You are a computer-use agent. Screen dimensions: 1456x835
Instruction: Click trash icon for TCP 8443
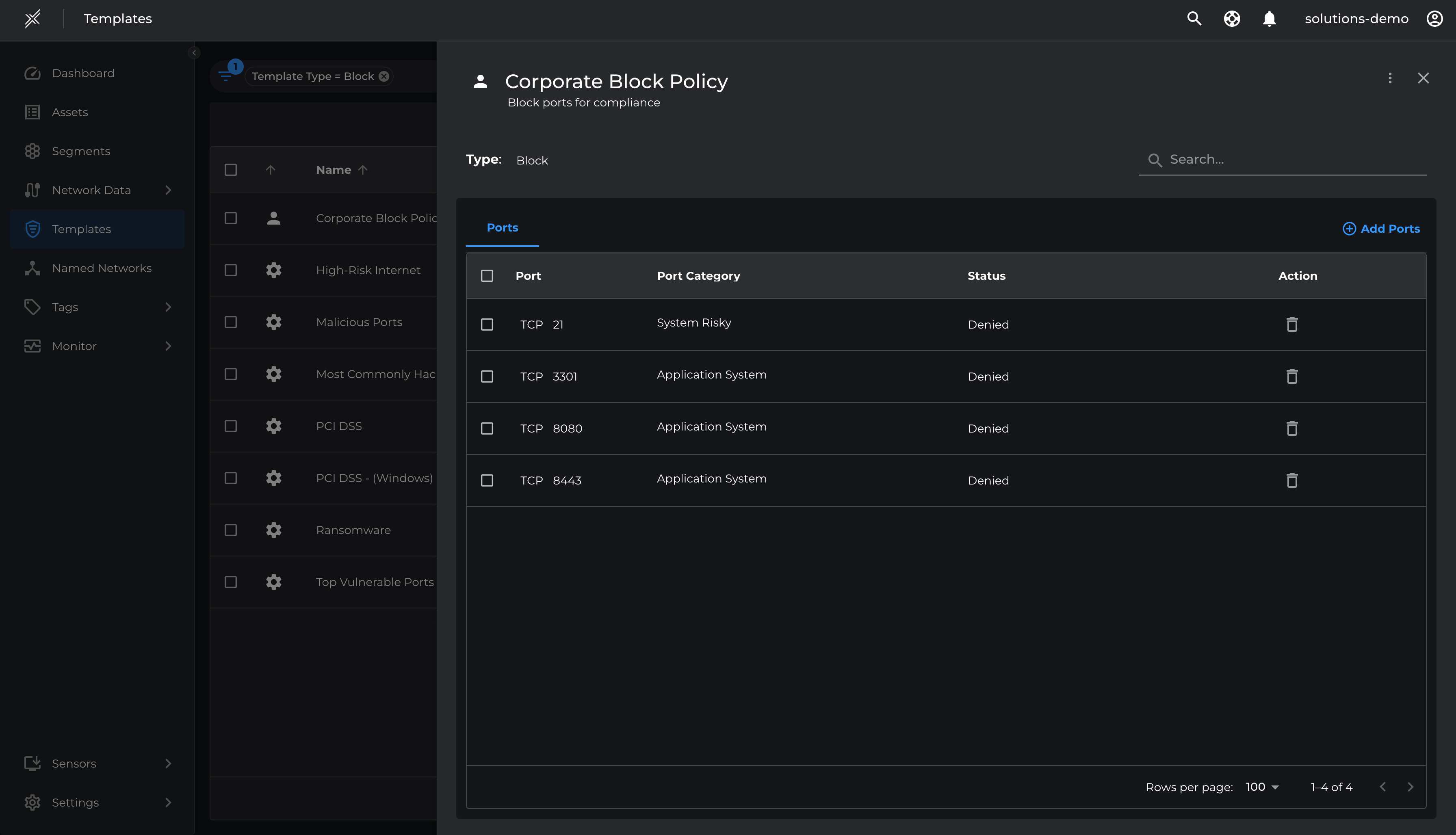pyautogui.click(x=1291, y=480)
